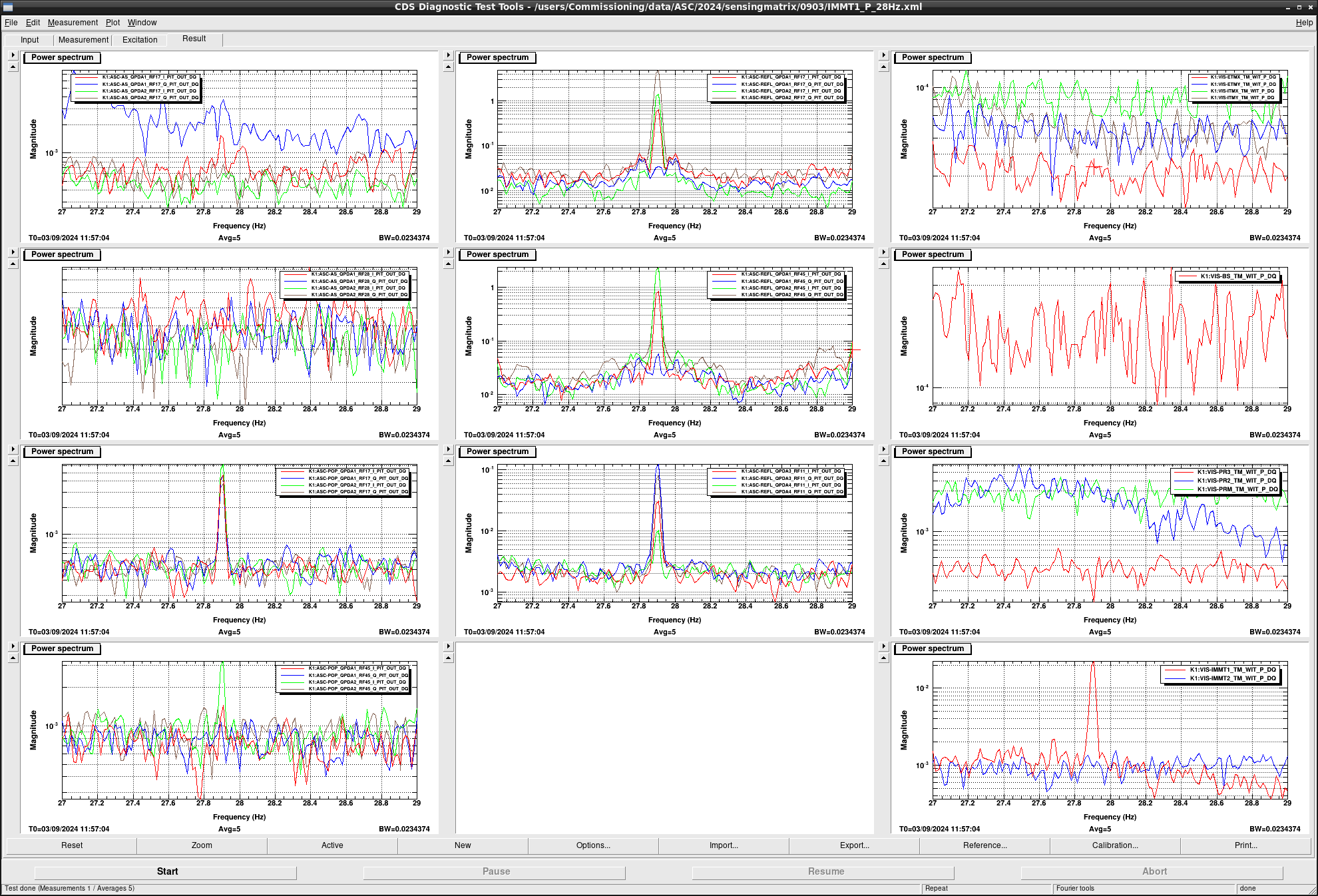1318x896 pixels.
Task: Start the measurement with the Start button
Action: [167, 871]
